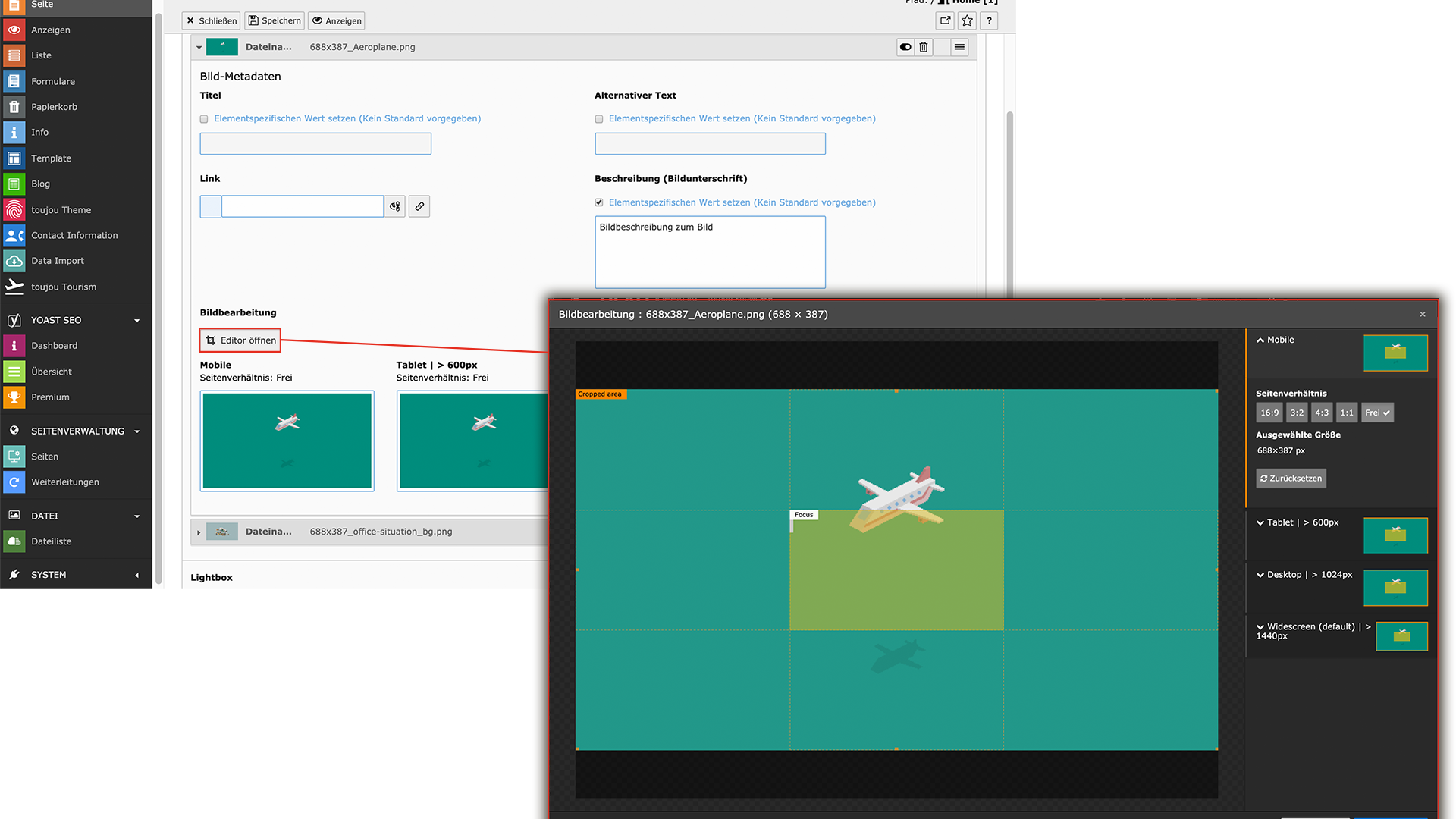Click the hamburger drag handle icon
Viewport: 1456px width, 819px height.
click(x=959, y=47)
